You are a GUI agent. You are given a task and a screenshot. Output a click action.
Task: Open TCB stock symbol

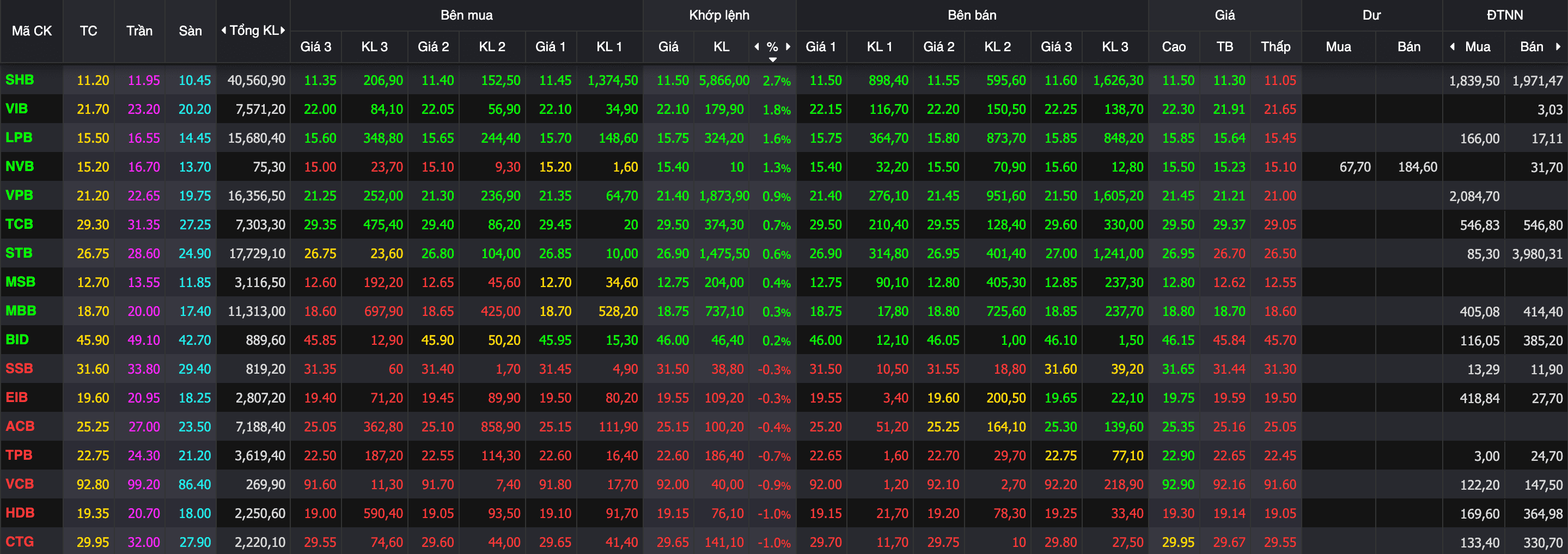[19, 224]
